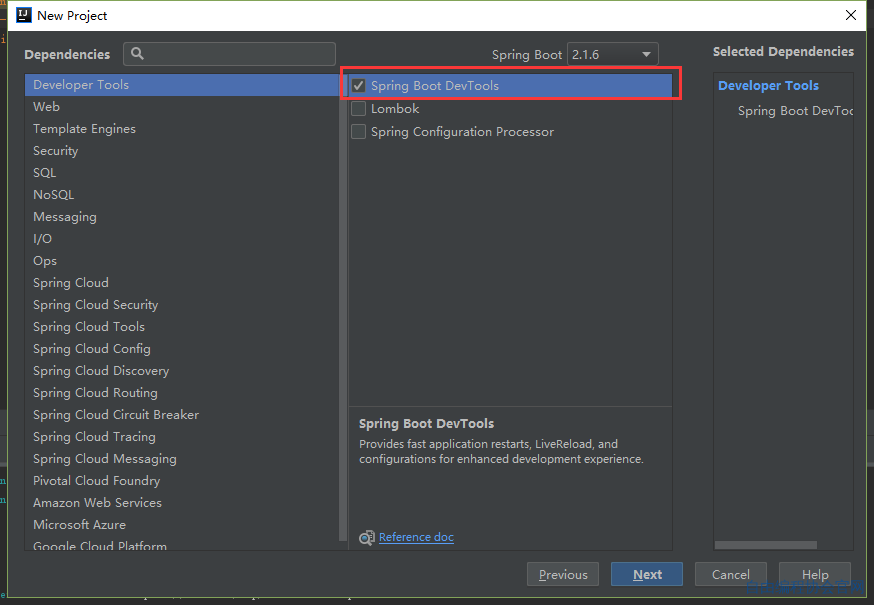Click the Cancel button
This screenshot has width=874, height=605.
pos(731,574)
